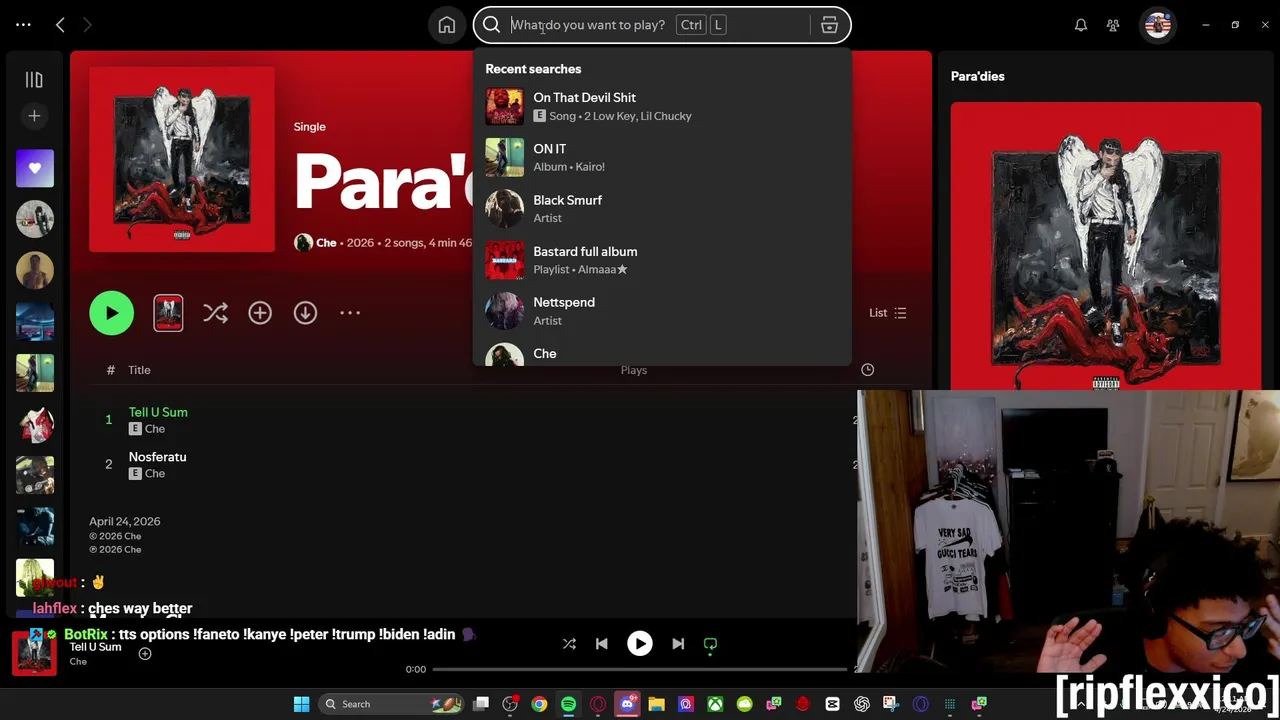Open the What's New notifications bell
The width and height of the screenshot is (1280, 720).
(x=1081, y=25)
